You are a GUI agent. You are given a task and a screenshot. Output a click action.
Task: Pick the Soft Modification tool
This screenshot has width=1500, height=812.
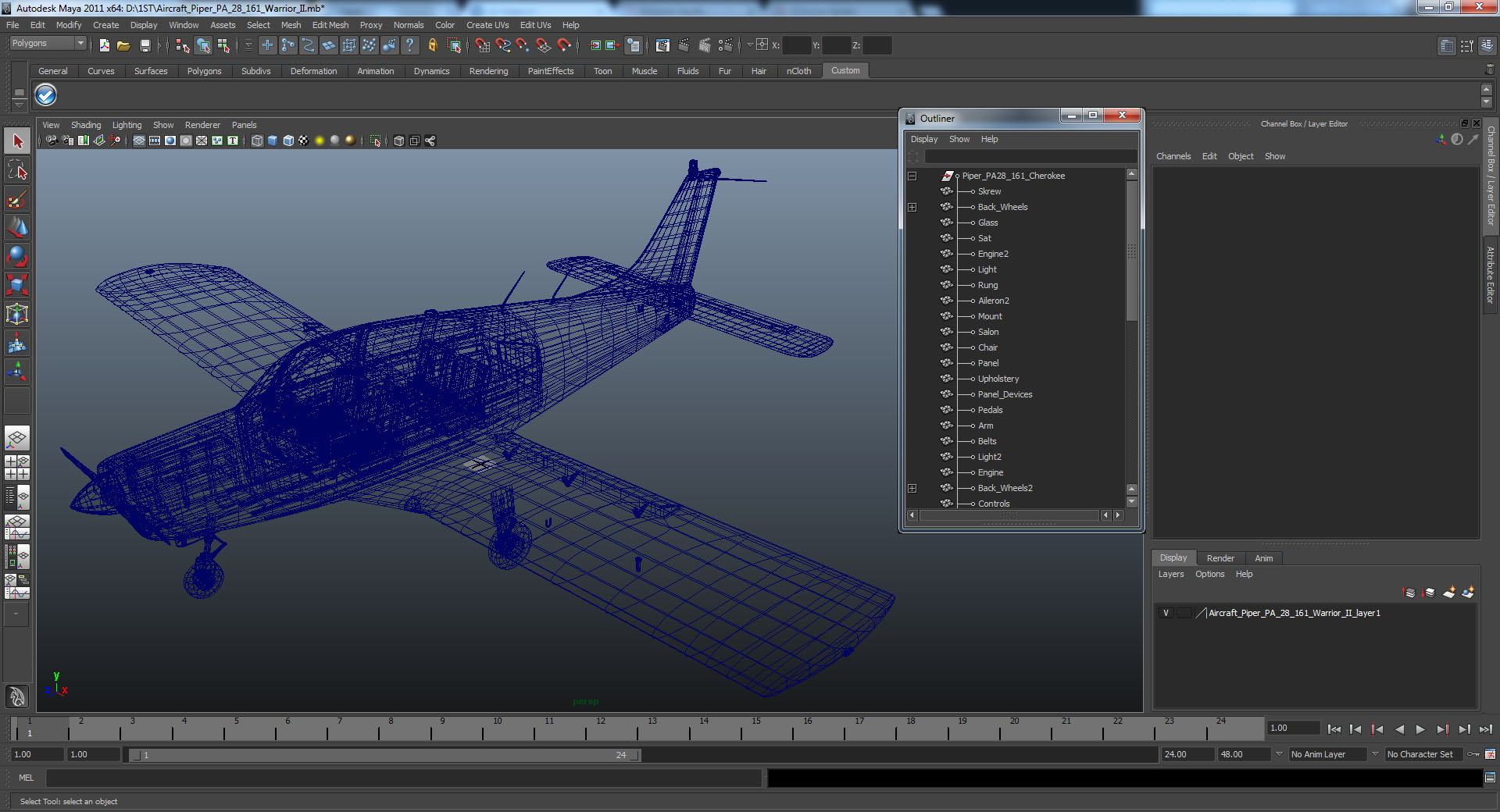pos(17,343)
